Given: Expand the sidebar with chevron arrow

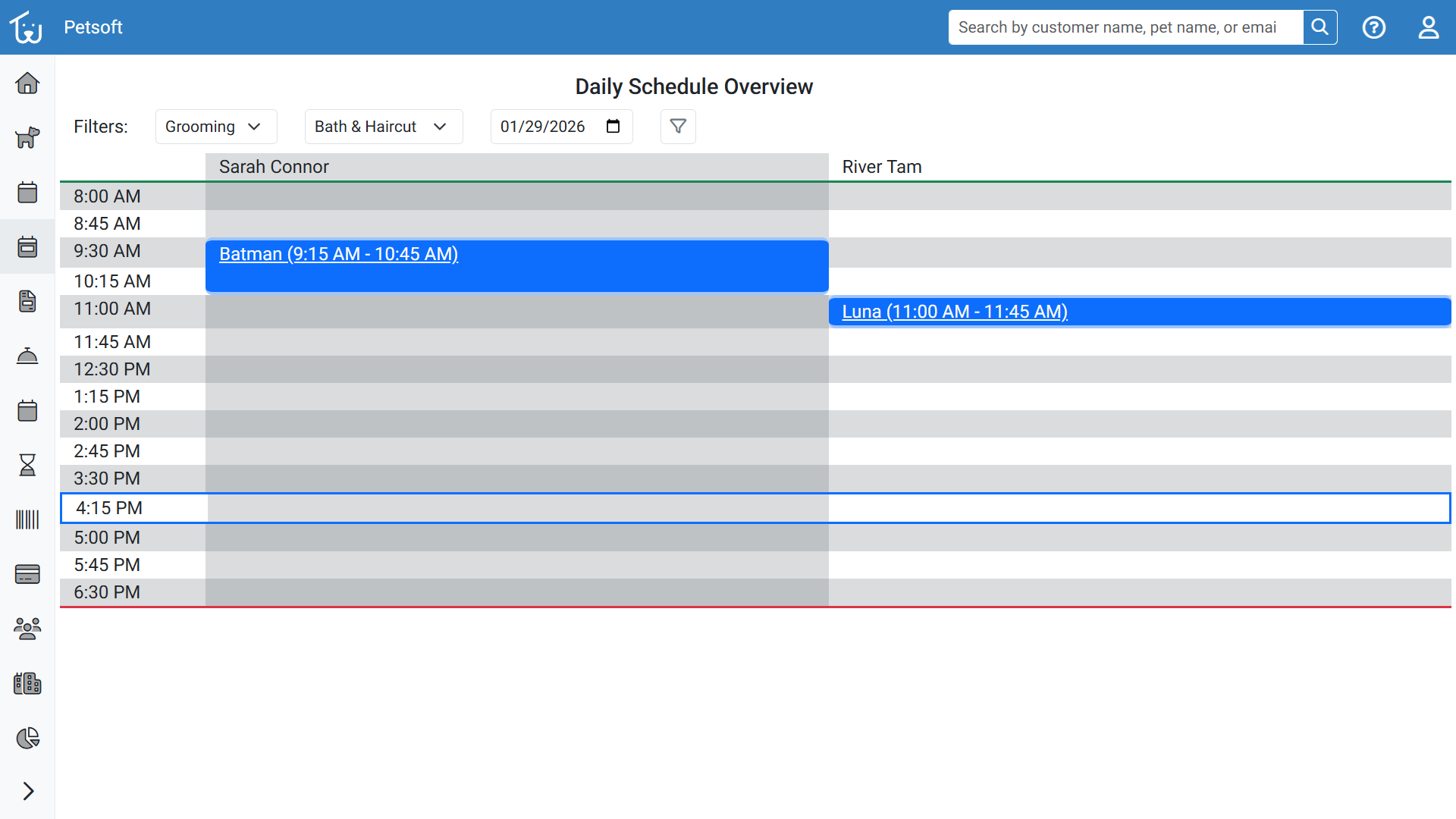Looking at the screenshot, I should [x=27, y=791].
